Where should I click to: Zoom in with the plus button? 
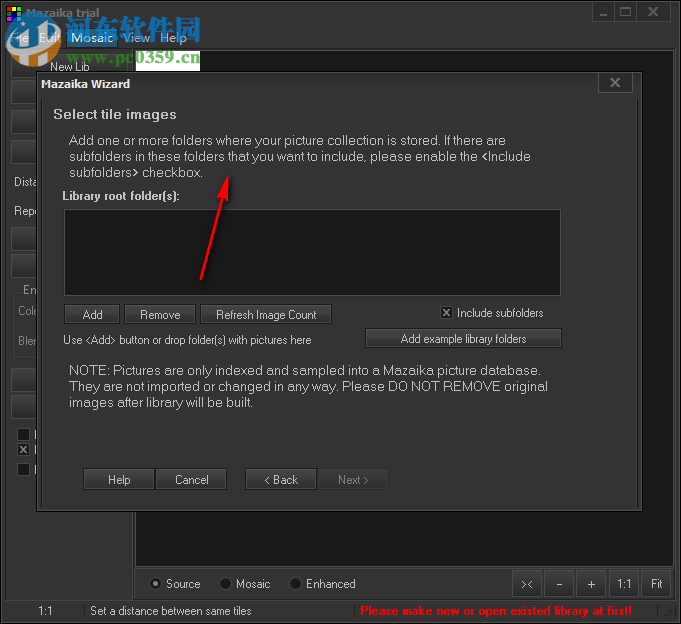[x=591, y=584]
